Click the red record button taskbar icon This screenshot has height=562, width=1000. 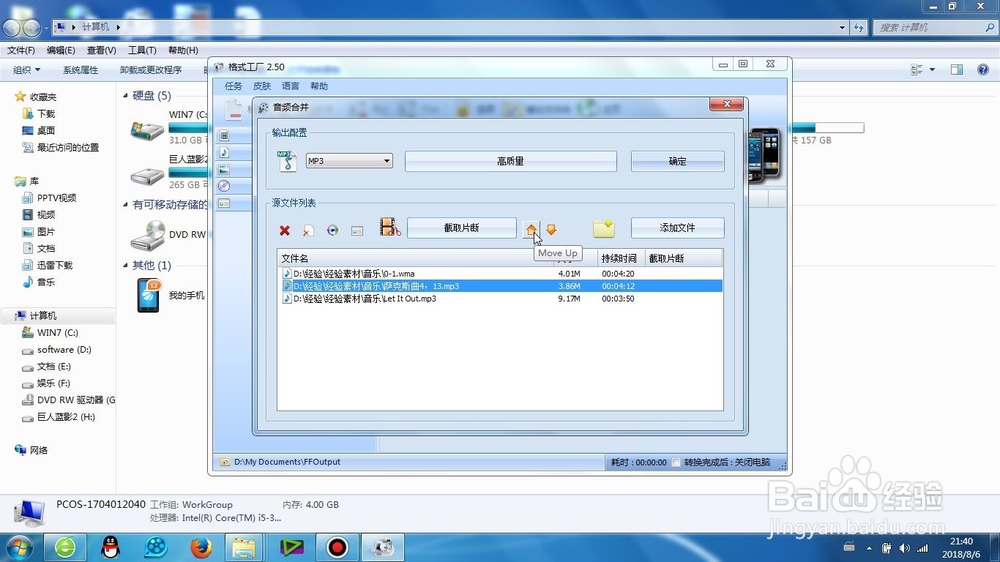click(x=337, y=547)
